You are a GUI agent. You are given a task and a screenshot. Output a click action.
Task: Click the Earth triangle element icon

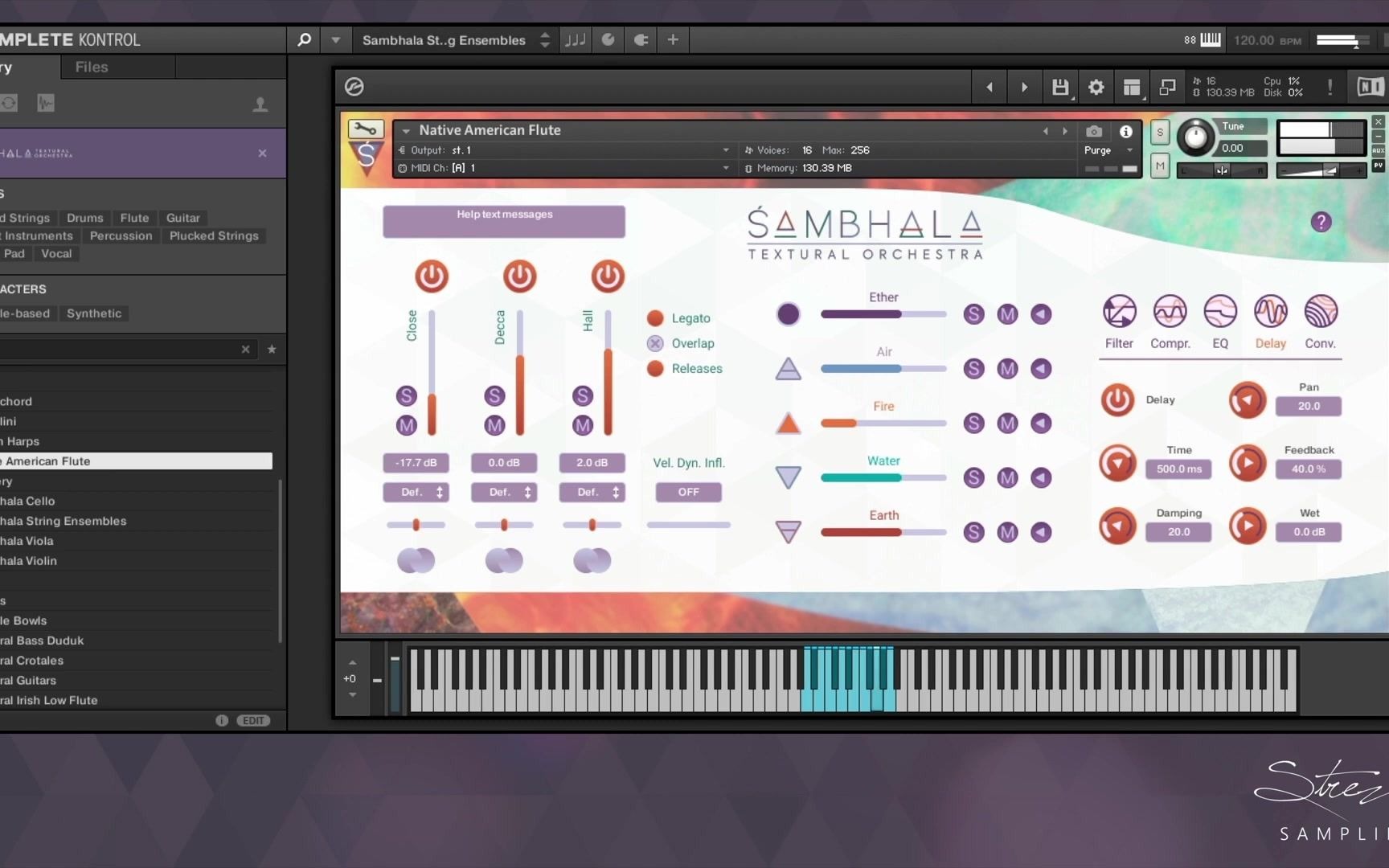pyautogui.click(x=789, y=531)
